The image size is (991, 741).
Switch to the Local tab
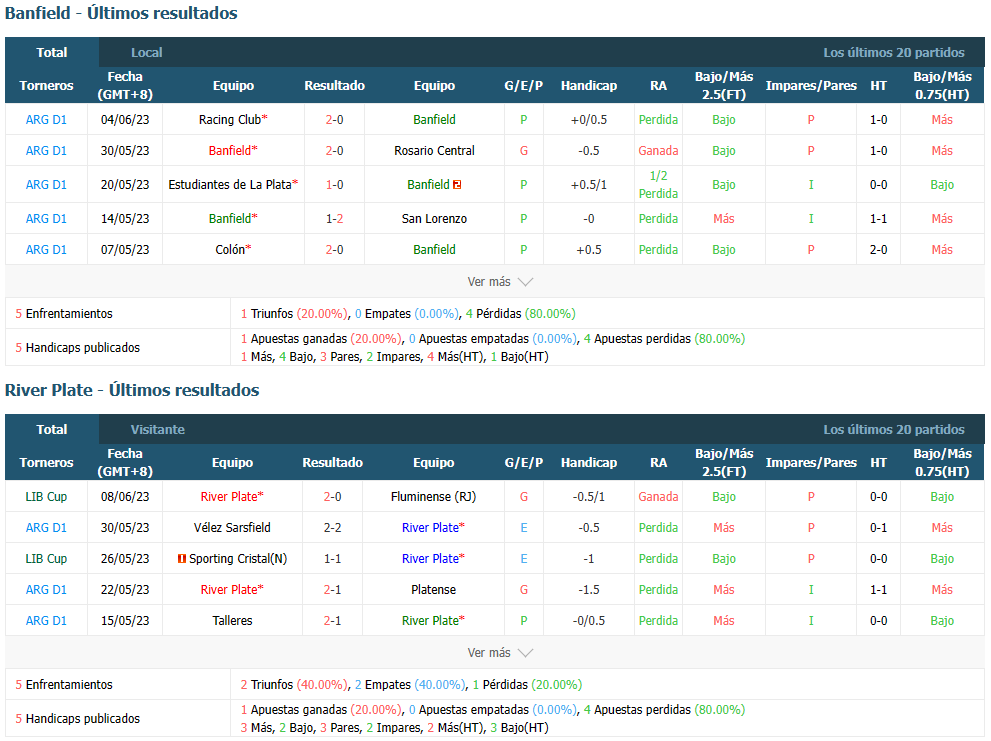[x=147, y=52]
